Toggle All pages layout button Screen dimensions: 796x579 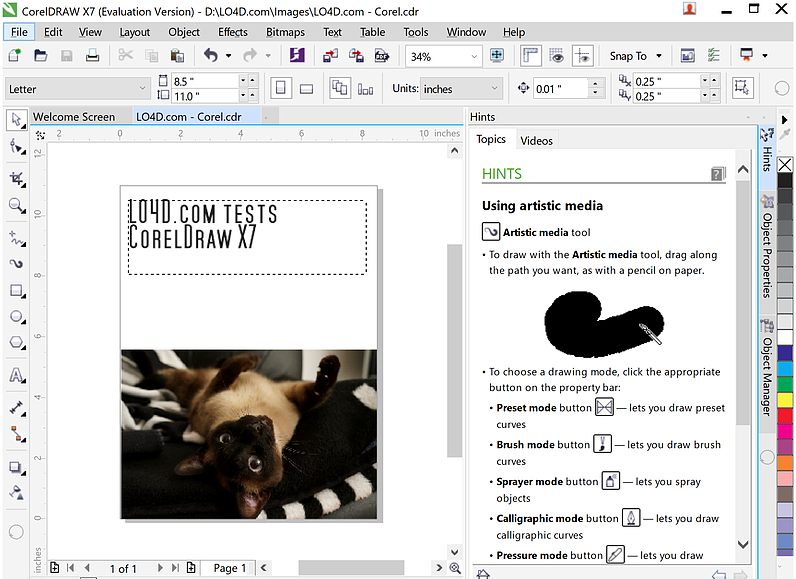coord(340,89)
